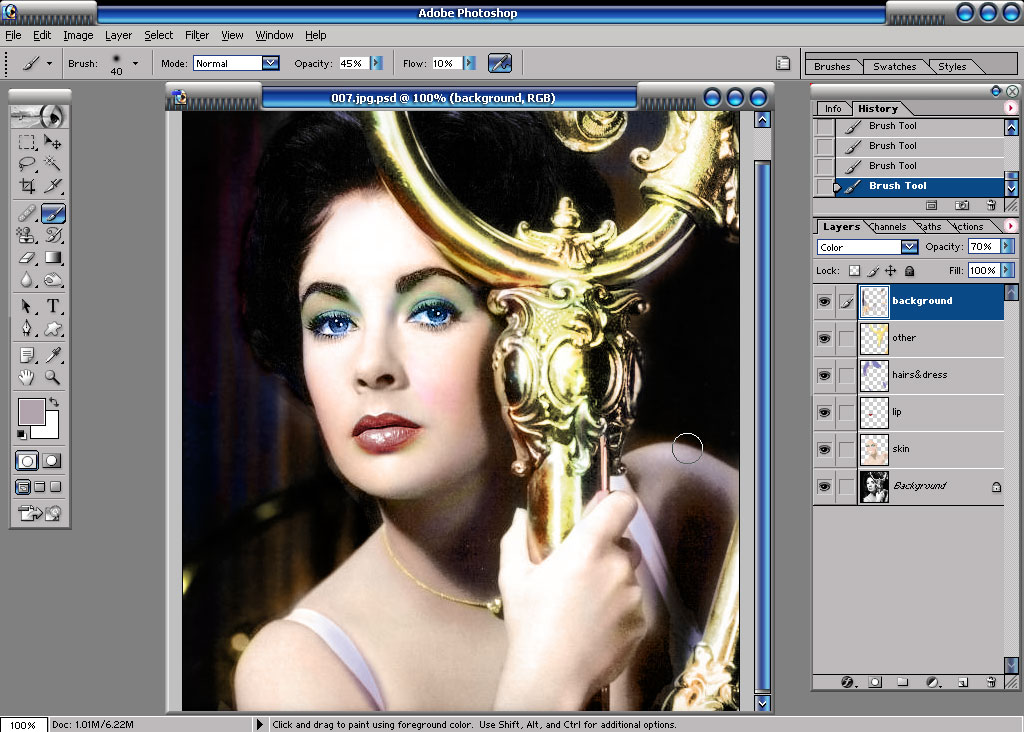Open the Filter menu
The image size is (1024, 732).
coord(197,35)
